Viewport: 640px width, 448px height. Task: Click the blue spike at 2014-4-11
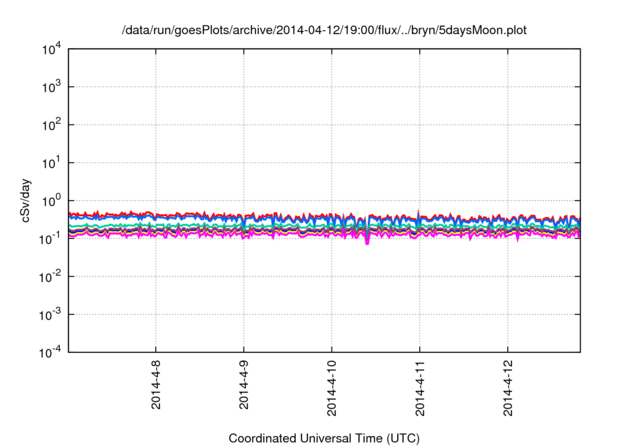pyautogui.click(x=418, y=216)
